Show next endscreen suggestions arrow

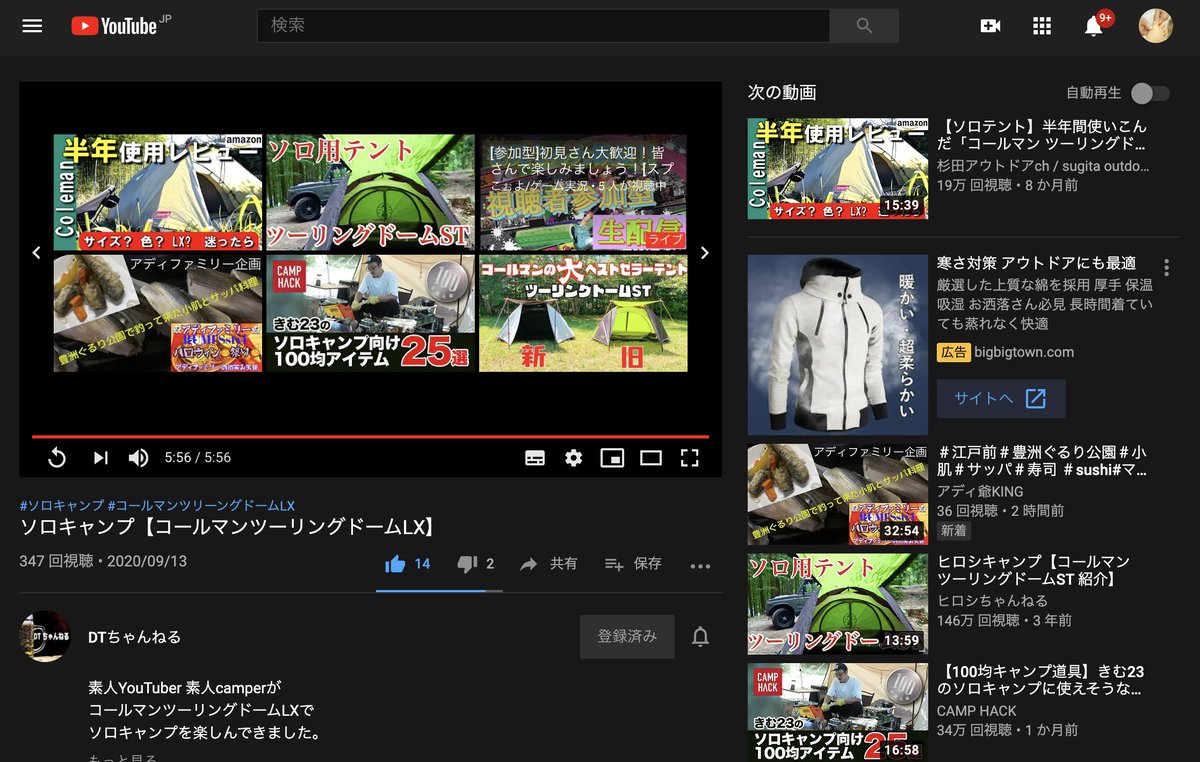(704, 252)
